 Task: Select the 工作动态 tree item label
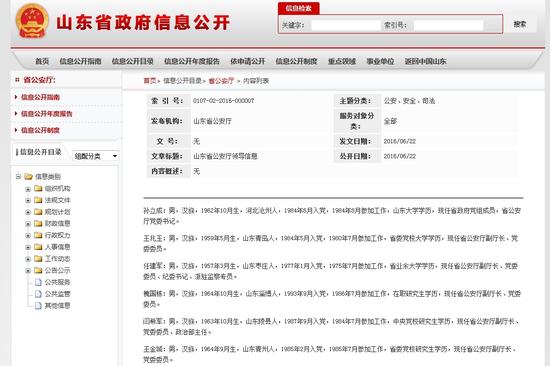click(58, 259)
